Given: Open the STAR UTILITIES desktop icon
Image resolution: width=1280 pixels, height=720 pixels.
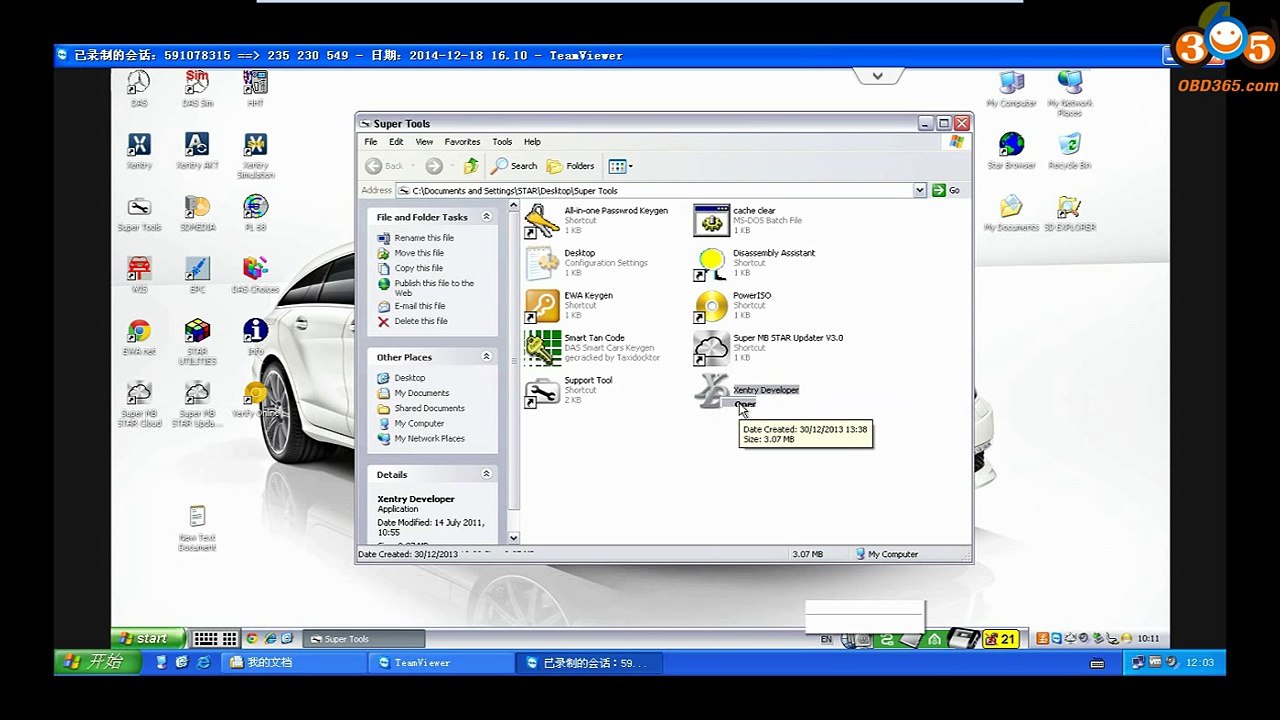Looking at the screenshot, I should (x=197, y=341).
